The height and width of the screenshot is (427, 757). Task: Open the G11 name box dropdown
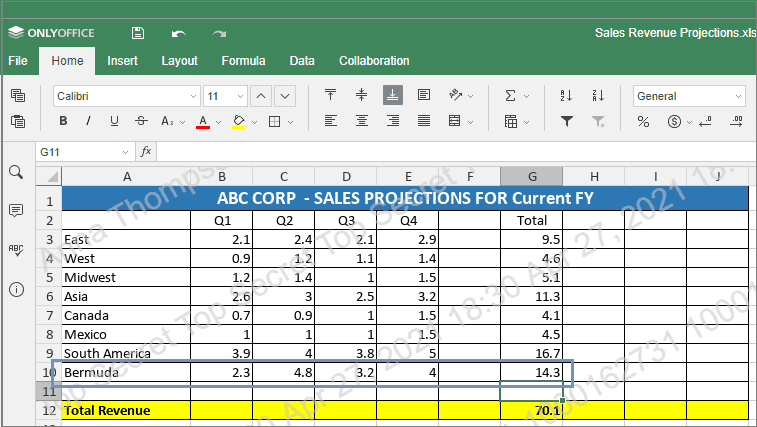tap(126, 153)
